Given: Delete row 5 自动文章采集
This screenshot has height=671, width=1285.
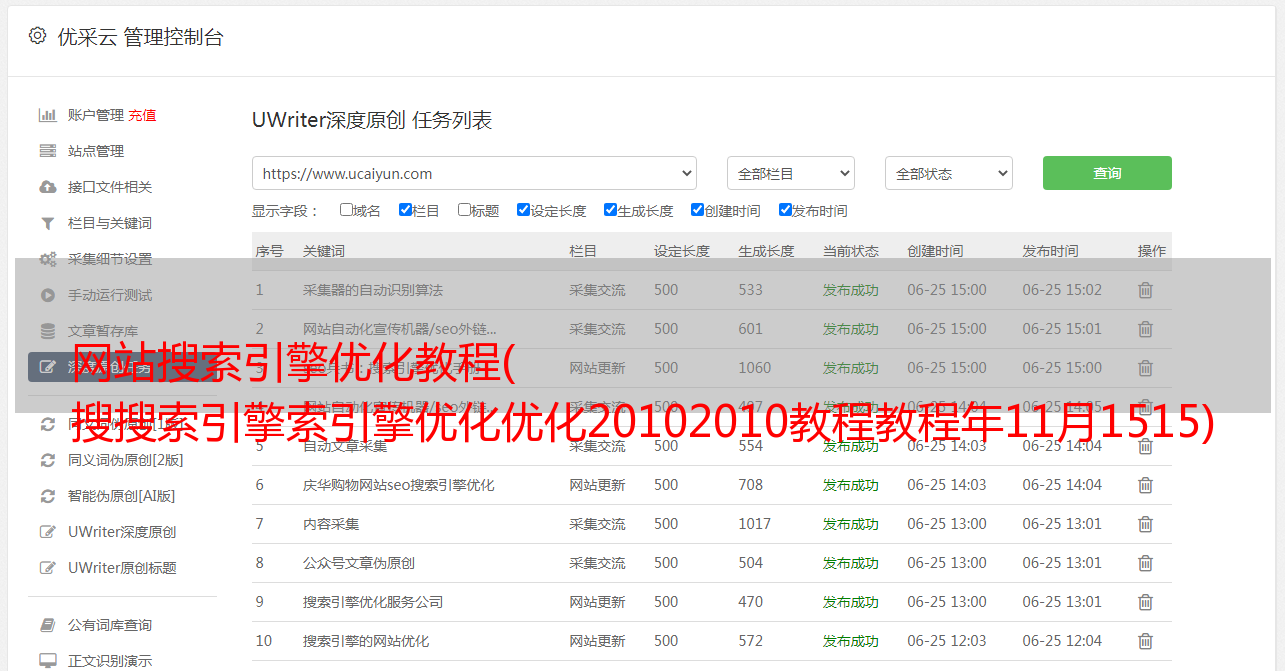Looking at the screenshot, I should pyautogui.click(x=1146, y=446).
